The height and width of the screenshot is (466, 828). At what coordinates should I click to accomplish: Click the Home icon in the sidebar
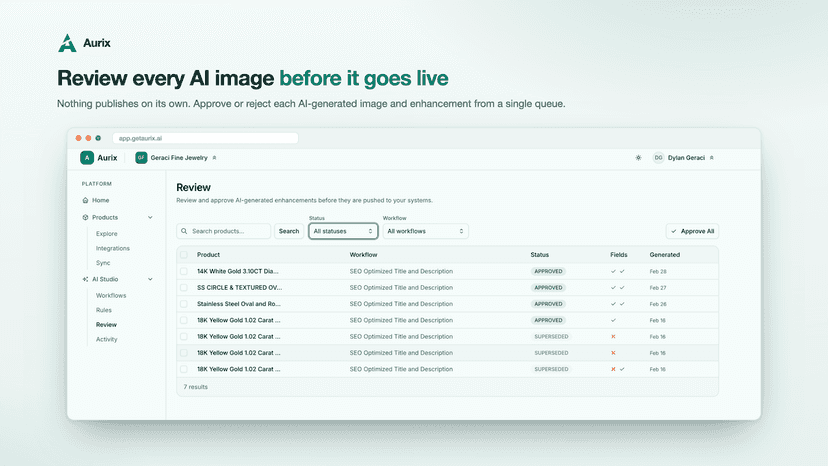pos(86,200)
